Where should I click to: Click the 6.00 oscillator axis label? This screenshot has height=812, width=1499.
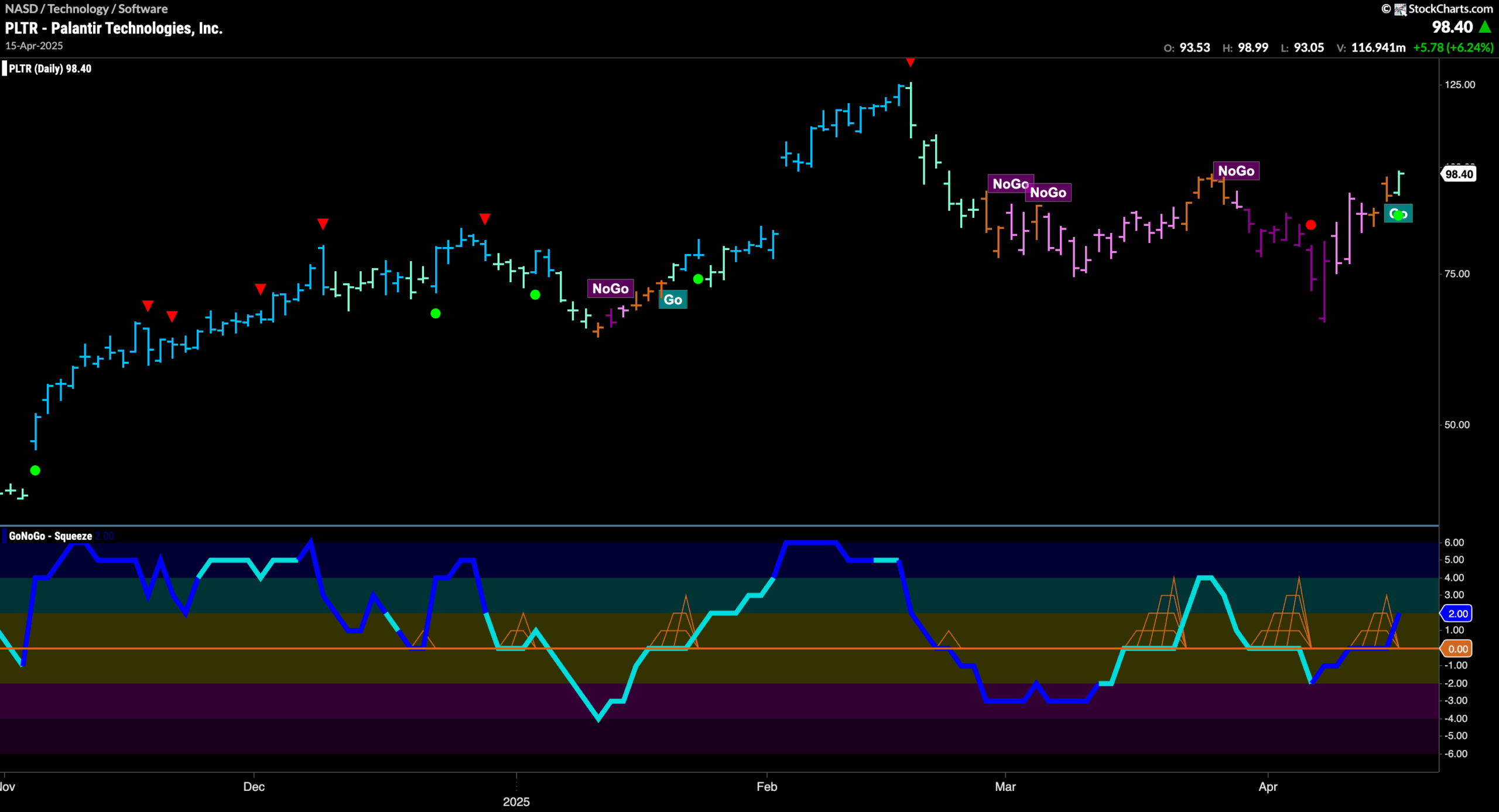(x=1454, y=542)
